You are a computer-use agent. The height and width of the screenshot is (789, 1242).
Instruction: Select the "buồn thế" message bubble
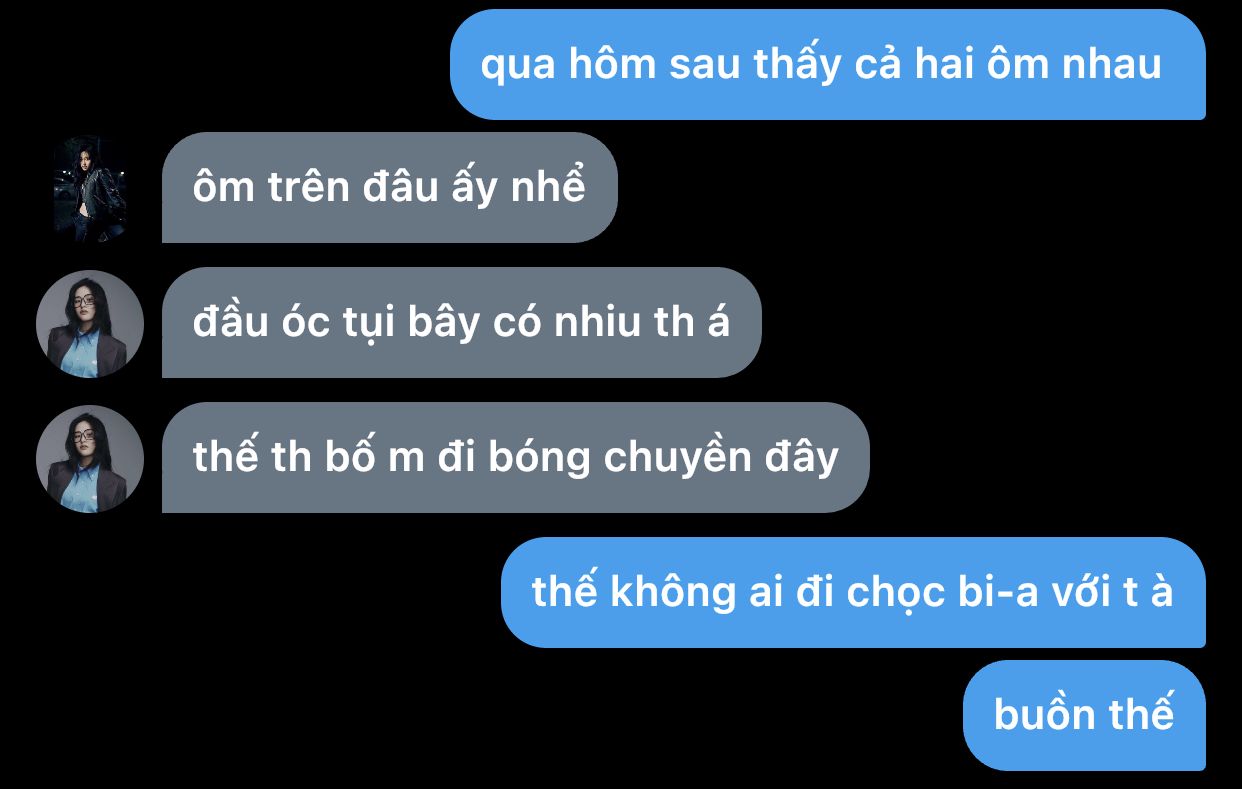1084,715
